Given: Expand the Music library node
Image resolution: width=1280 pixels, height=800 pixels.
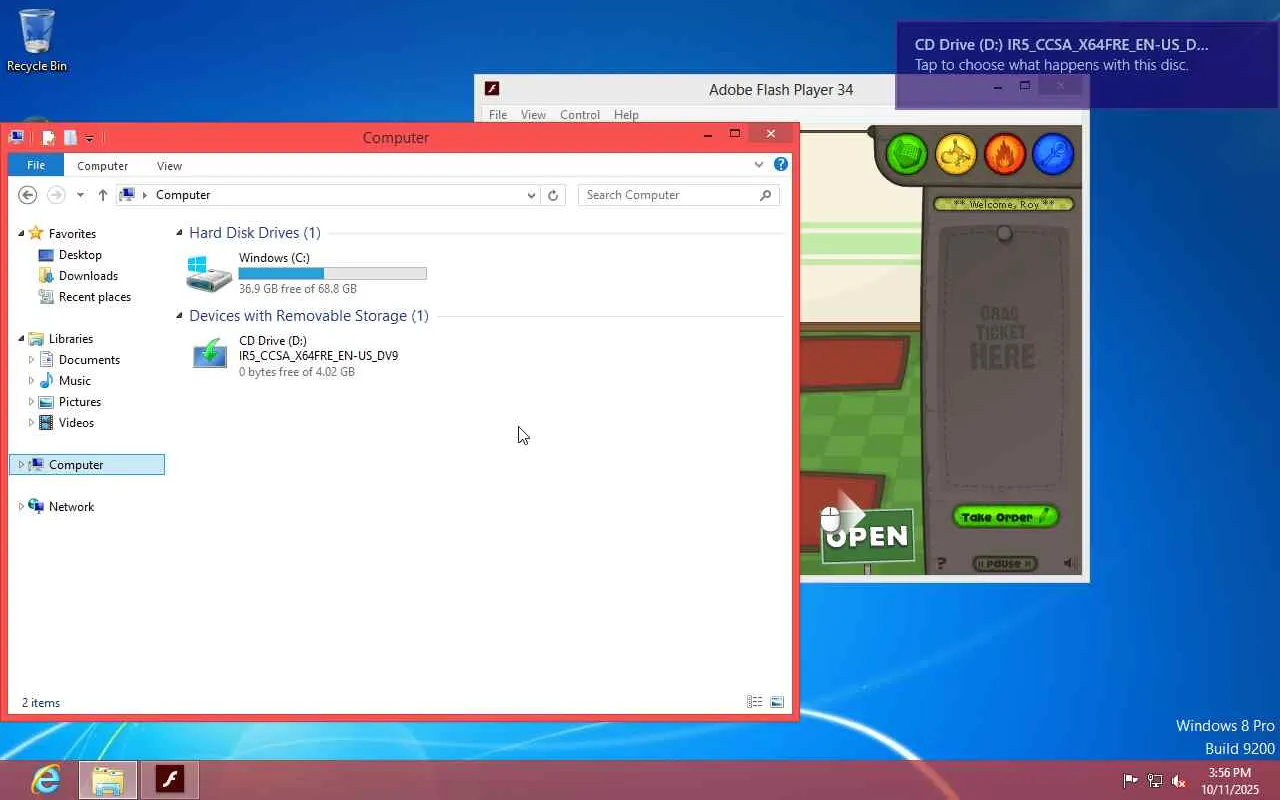Looking at the screenshot, I should [31, 381].
